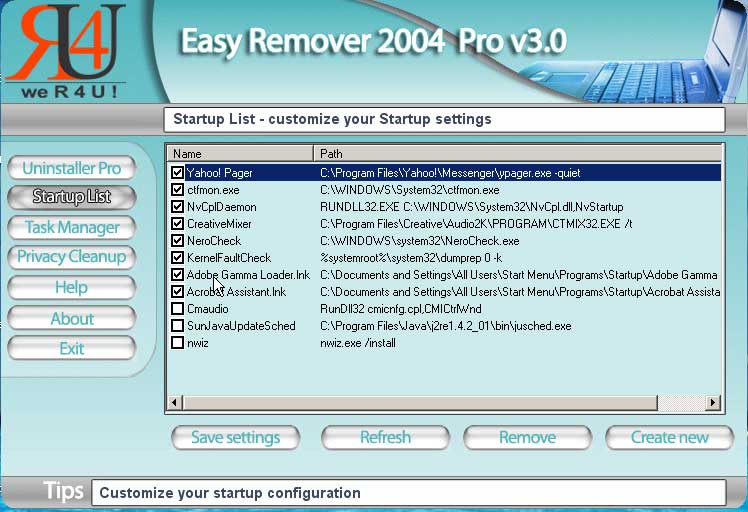Viewport: 748px width, 512px height.
Task: Click the horizontal scrollbar thumb
Action: 420,402
